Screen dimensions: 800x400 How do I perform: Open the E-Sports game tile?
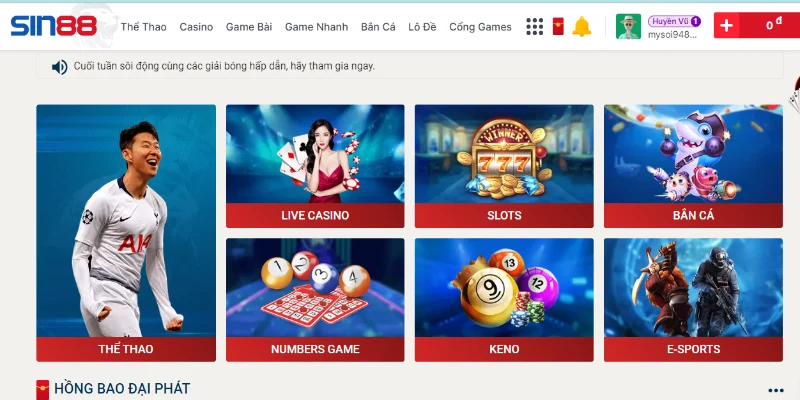point(693,300)
